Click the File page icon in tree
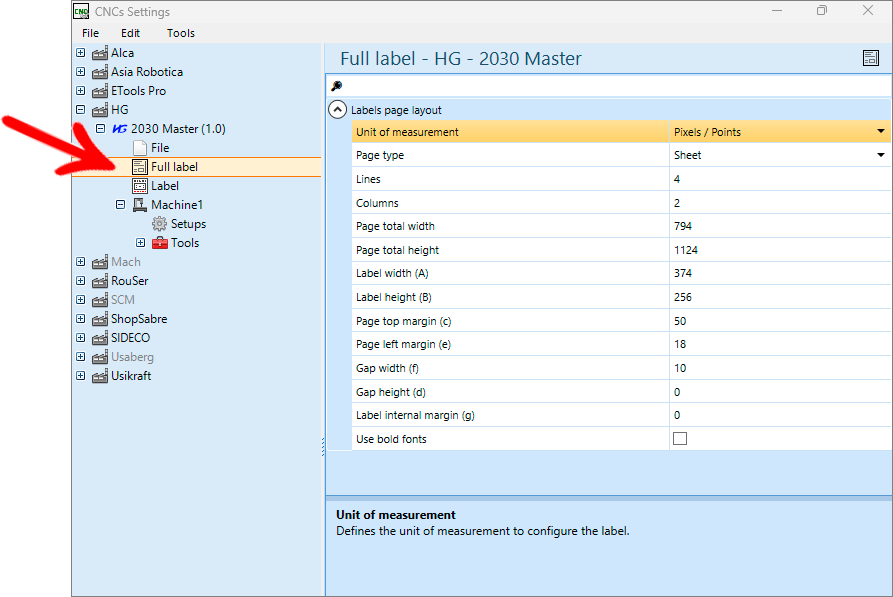 point(140,148)
